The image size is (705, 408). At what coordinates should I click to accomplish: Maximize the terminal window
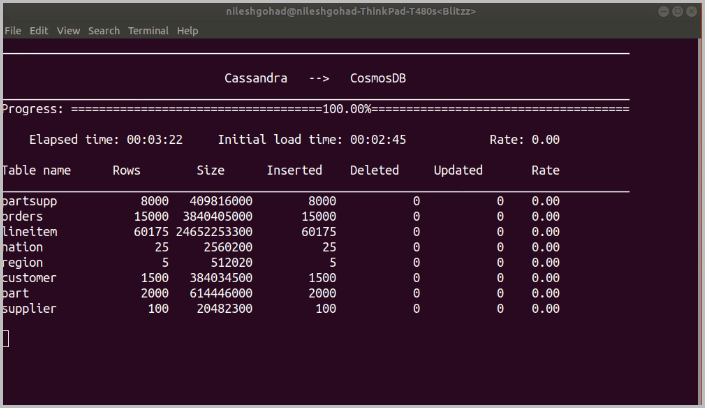pyautogui.click(x=678, y=12)
